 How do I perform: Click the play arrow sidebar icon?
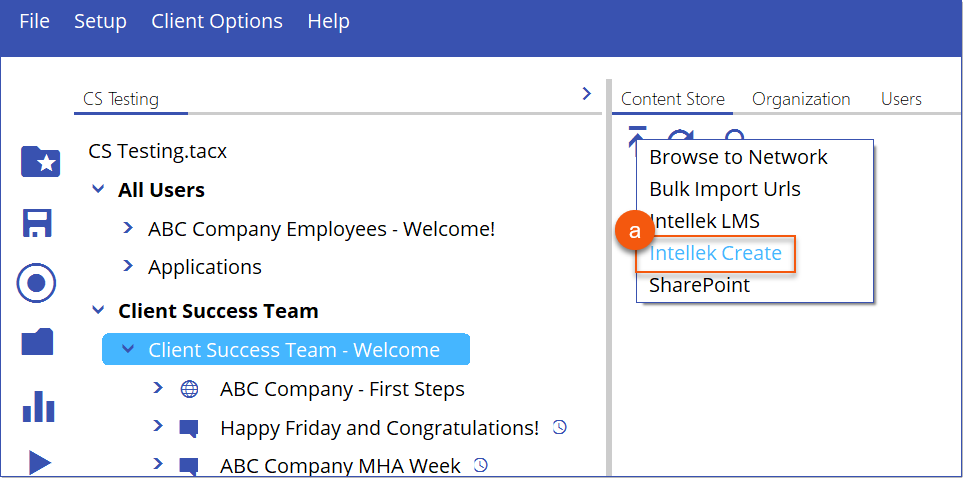click(x=39, y=463)
